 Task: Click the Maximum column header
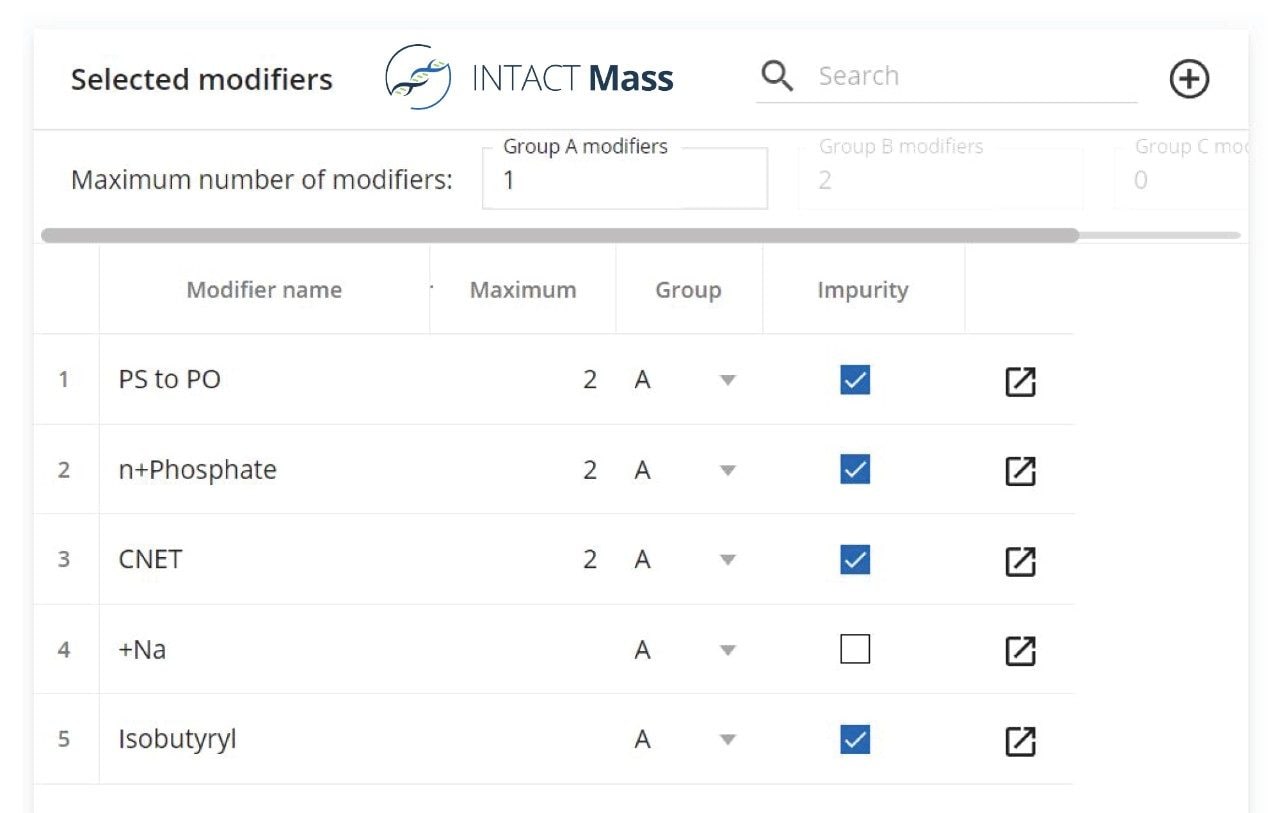click(522, 290)
